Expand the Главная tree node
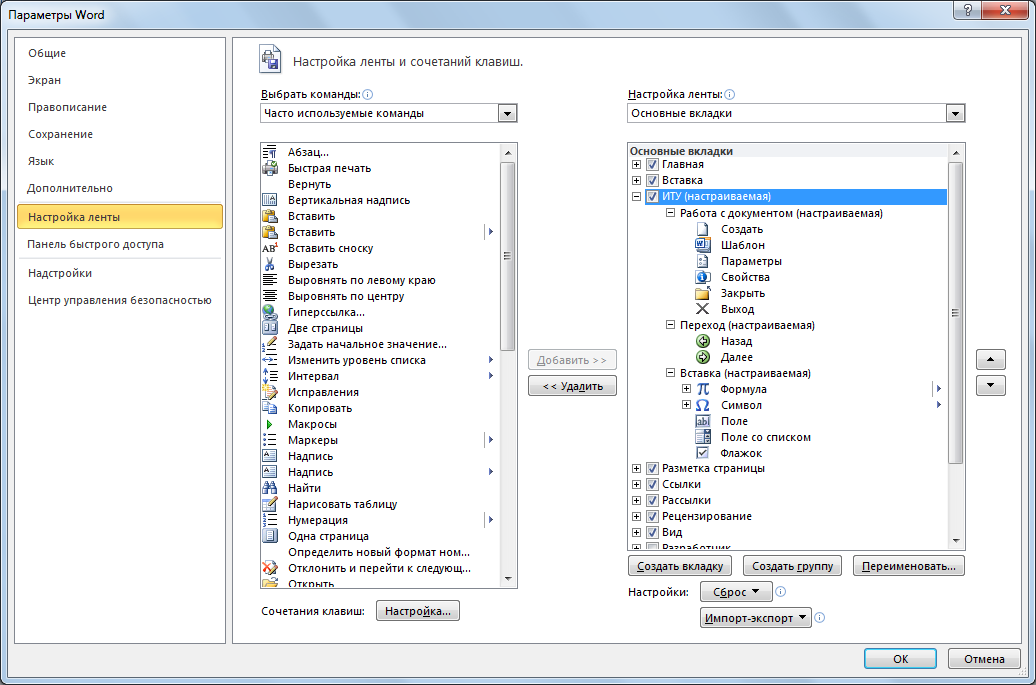Screen dimensions: 1036x685 point(636,164)
